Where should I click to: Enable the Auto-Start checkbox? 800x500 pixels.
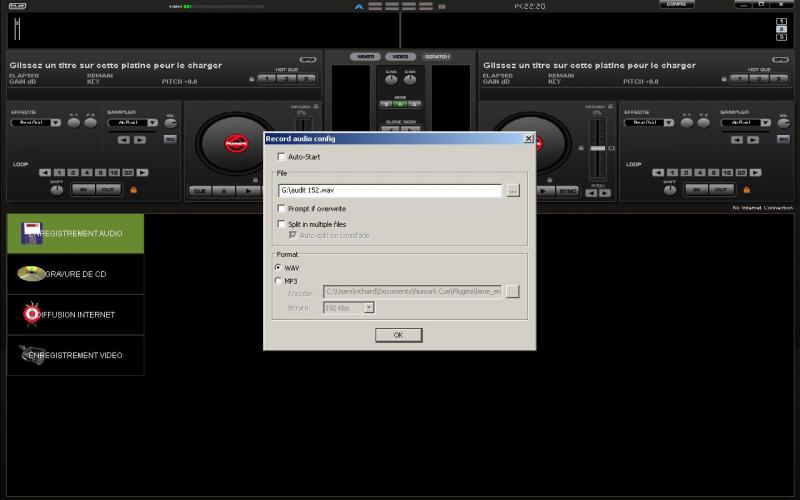[x=281, y=157]
